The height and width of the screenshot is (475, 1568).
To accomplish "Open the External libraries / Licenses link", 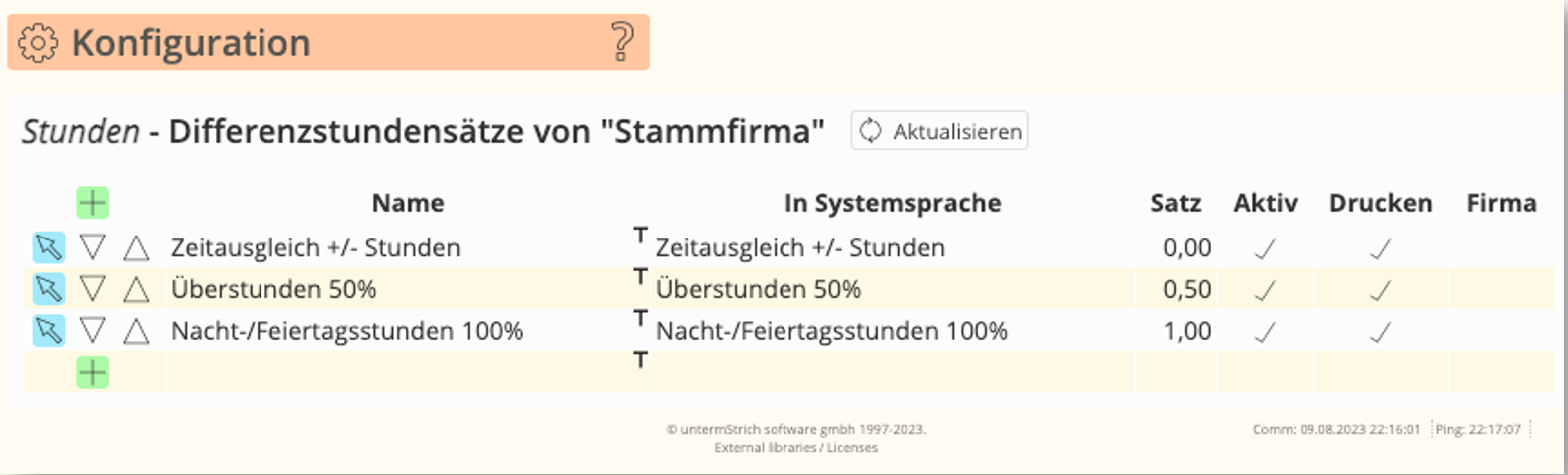I will pyautogui.click(x=795, y=448).
